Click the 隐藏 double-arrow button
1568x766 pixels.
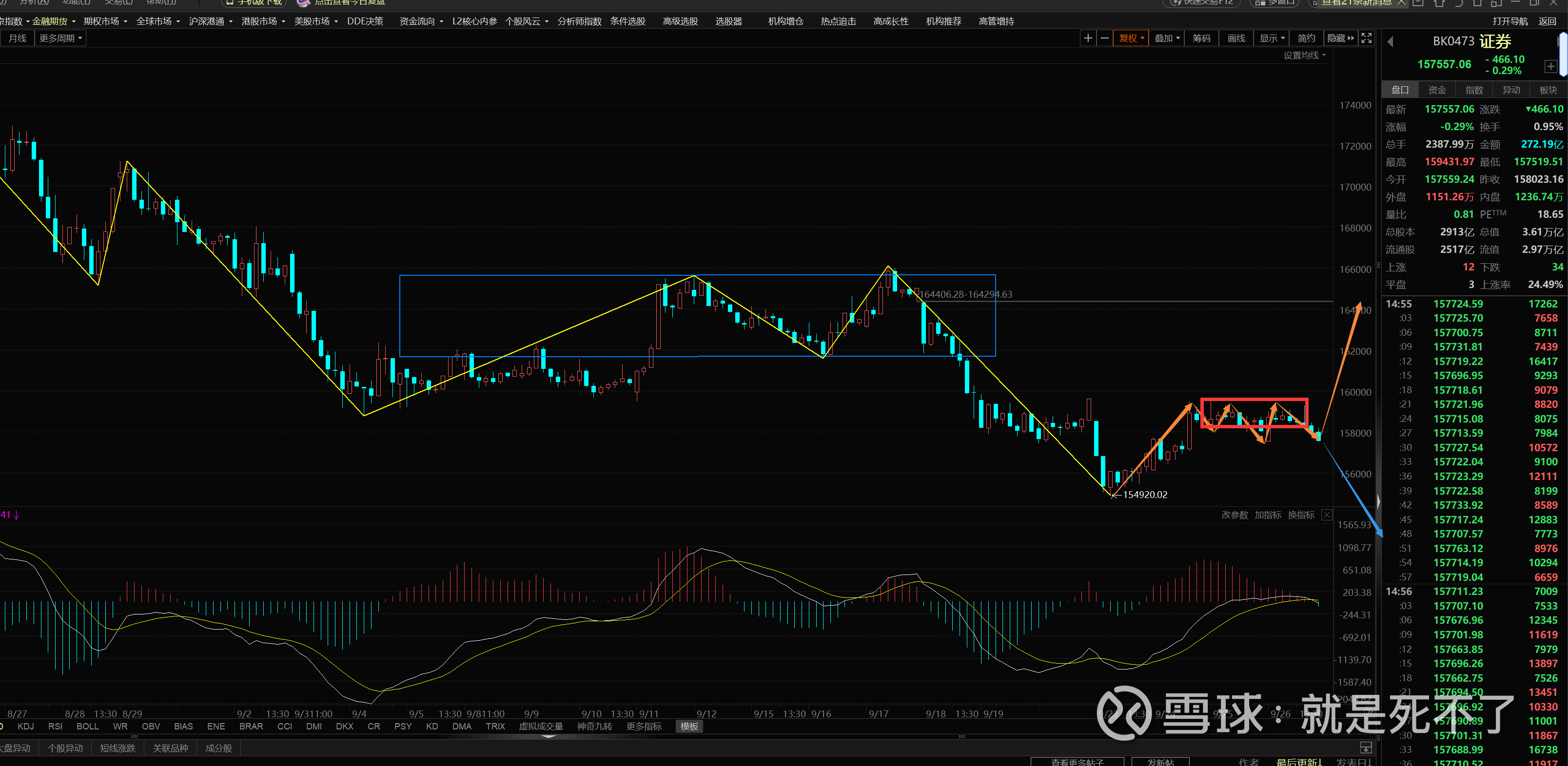(x=1341, y=38)
